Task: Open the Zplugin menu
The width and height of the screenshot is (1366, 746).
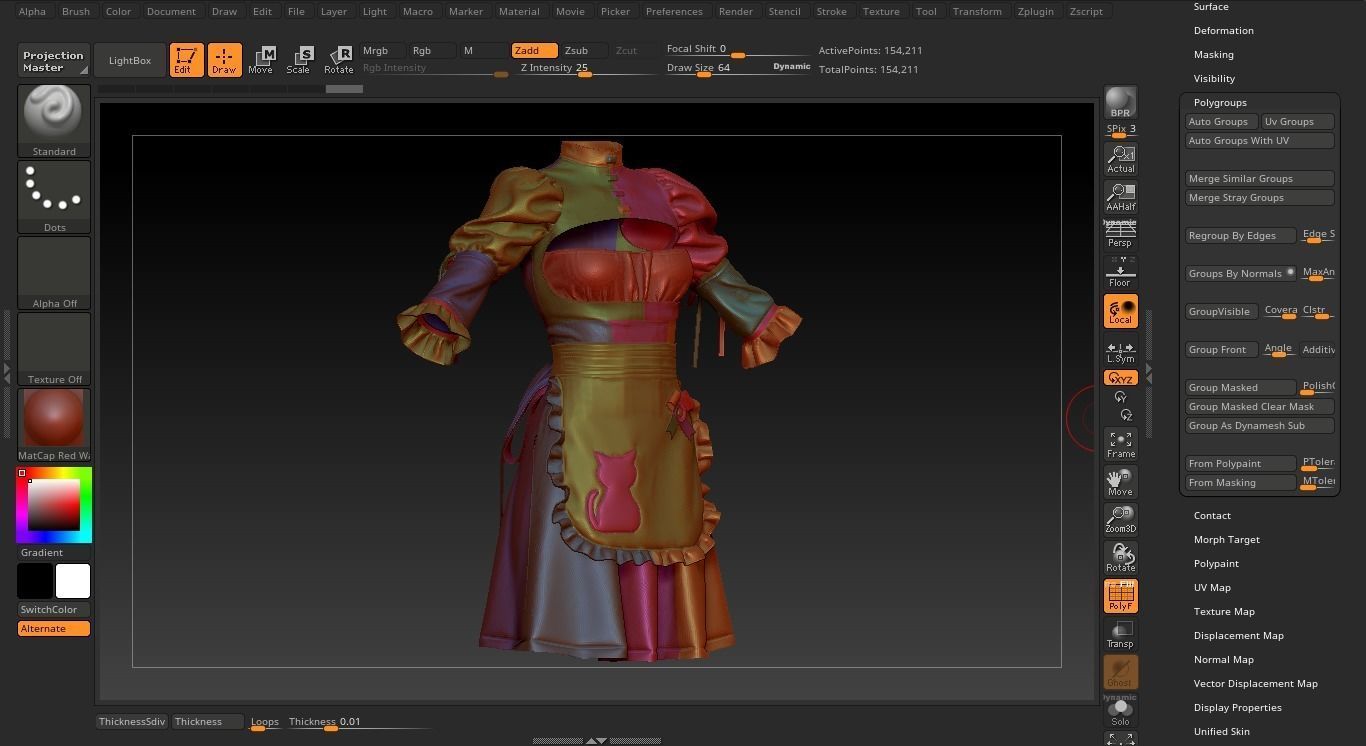Action: tap(1035, 11)
